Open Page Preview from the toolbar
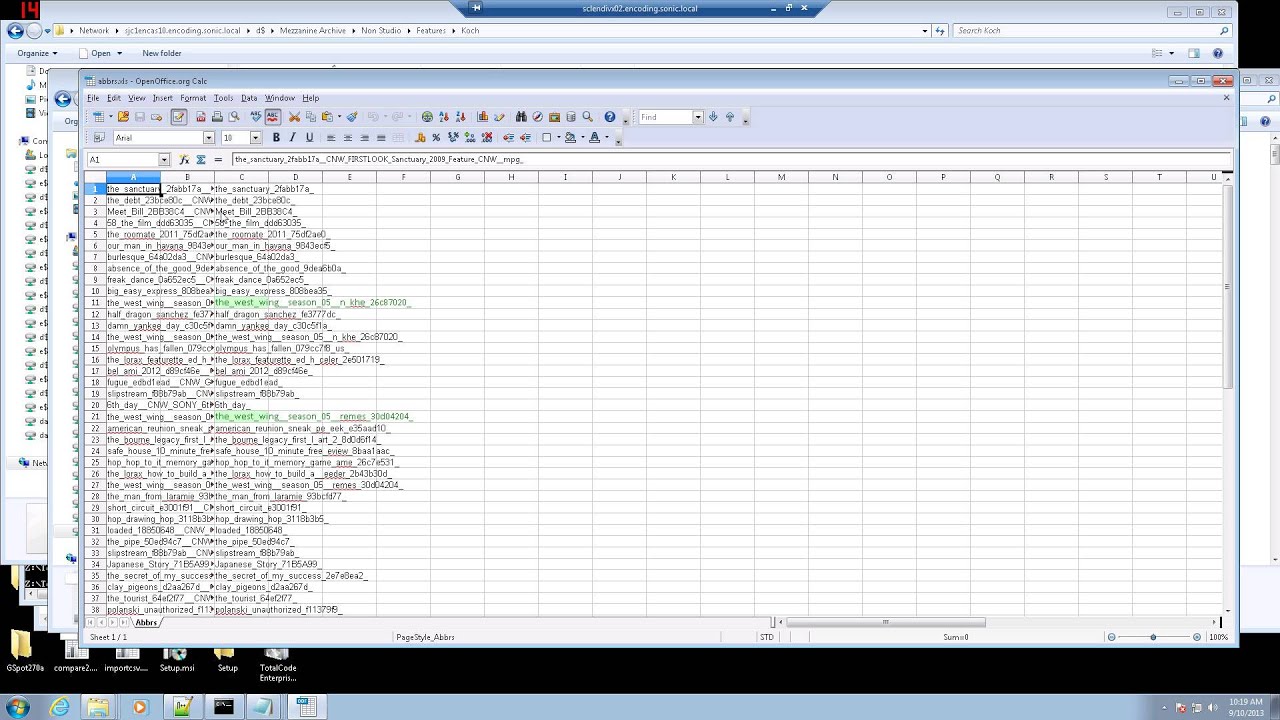Viewport: 1280px width, 720px height. [x=233, y=117]
